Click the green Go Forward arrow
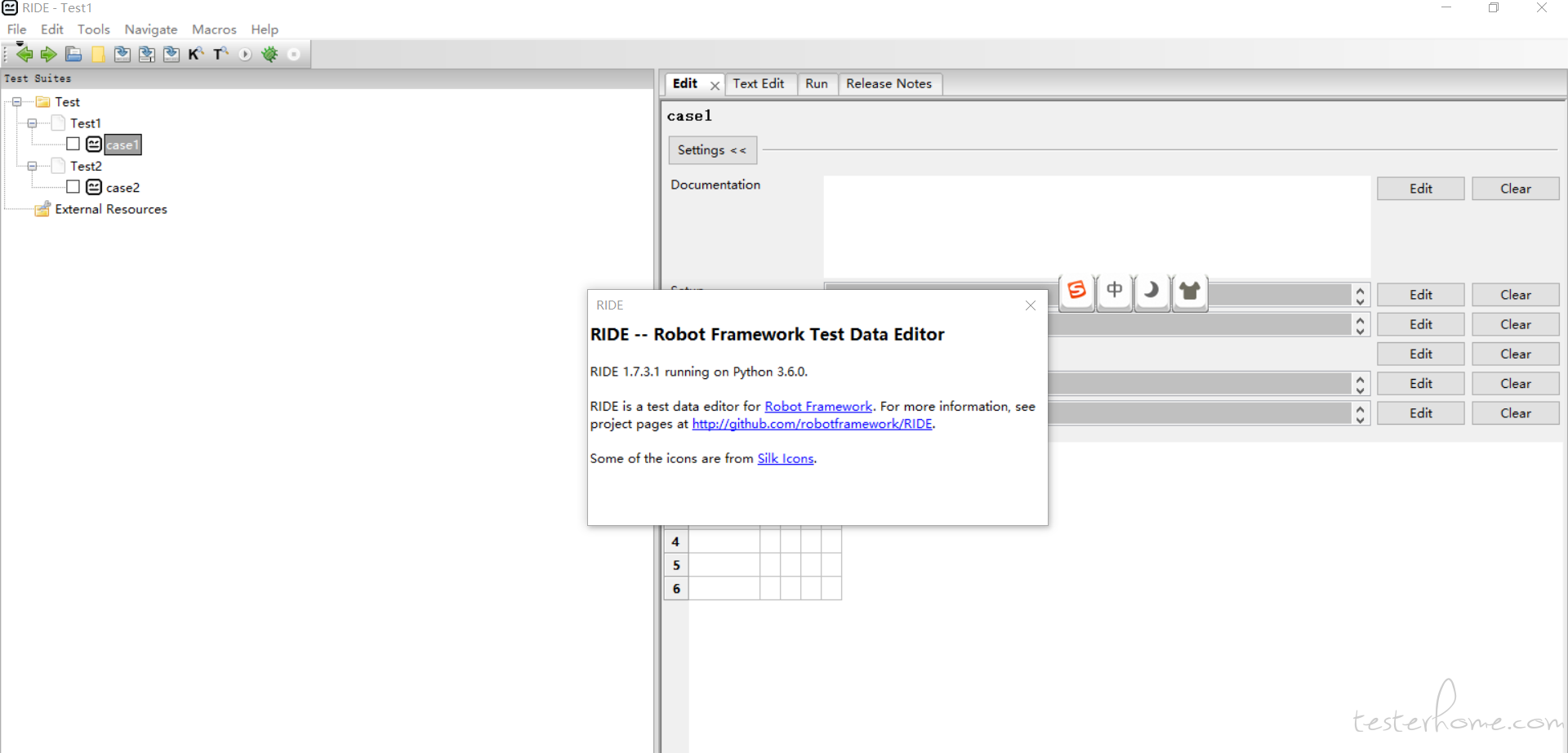 tap(49, 54)
